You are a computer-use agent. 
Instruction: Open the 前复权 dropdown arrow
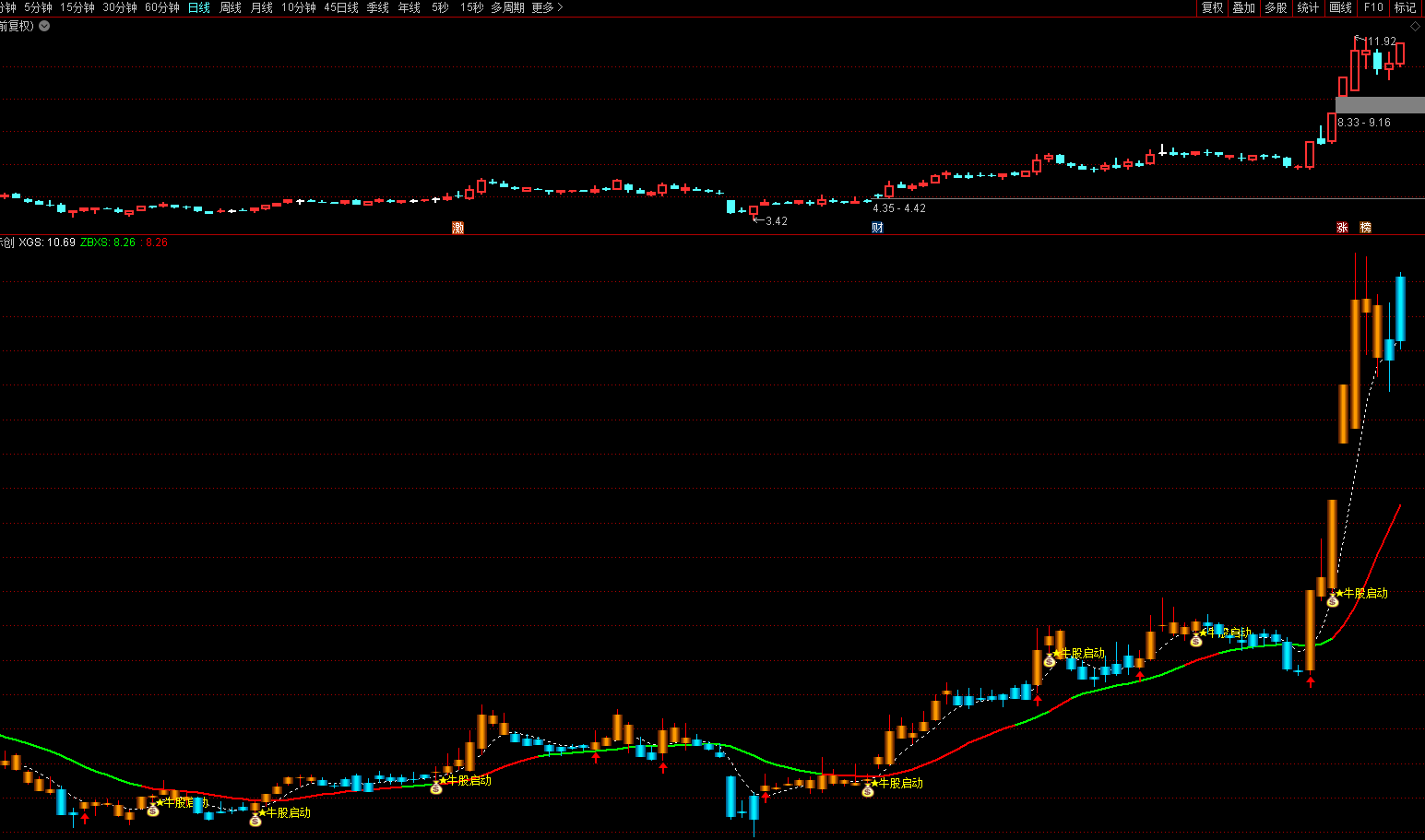click(x=44, y=26)
